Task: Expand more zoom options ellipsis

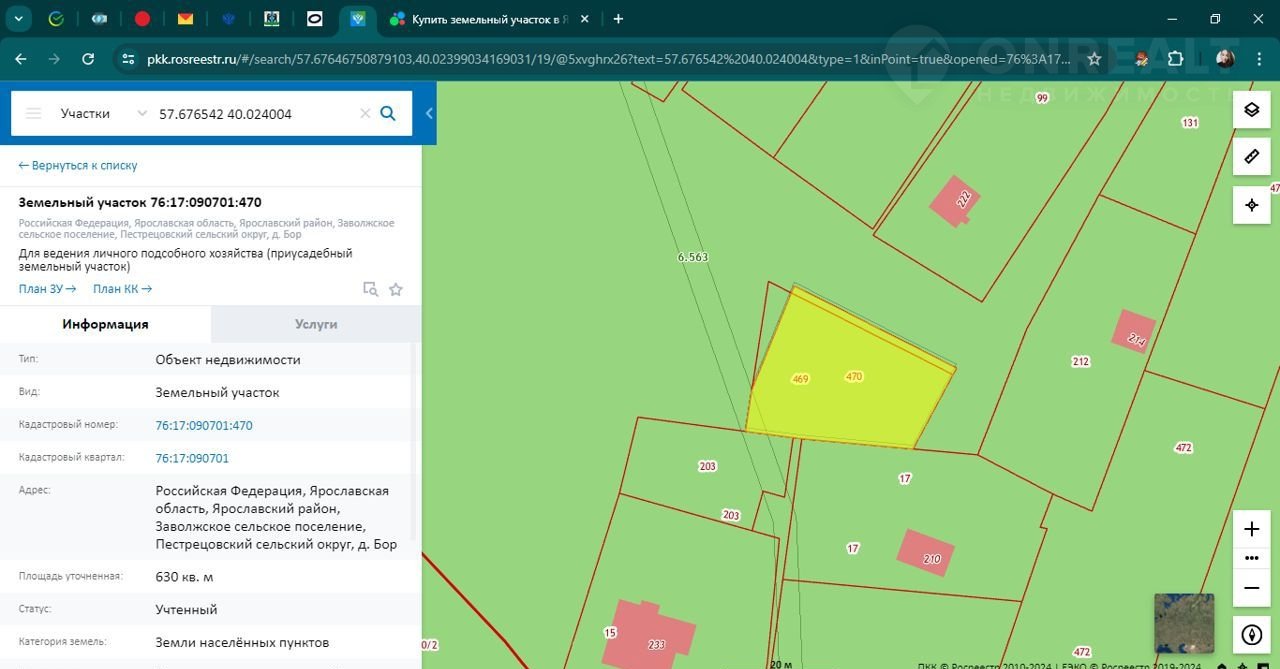Action: tap(1251, 558)
